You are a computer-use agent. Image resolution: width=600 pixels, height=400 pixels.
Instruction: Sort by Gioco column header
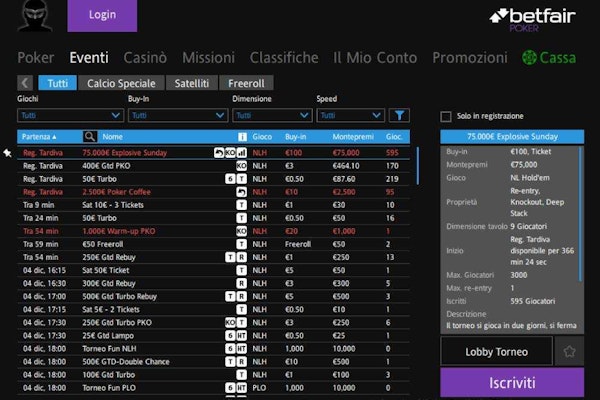tap(262, 137)
